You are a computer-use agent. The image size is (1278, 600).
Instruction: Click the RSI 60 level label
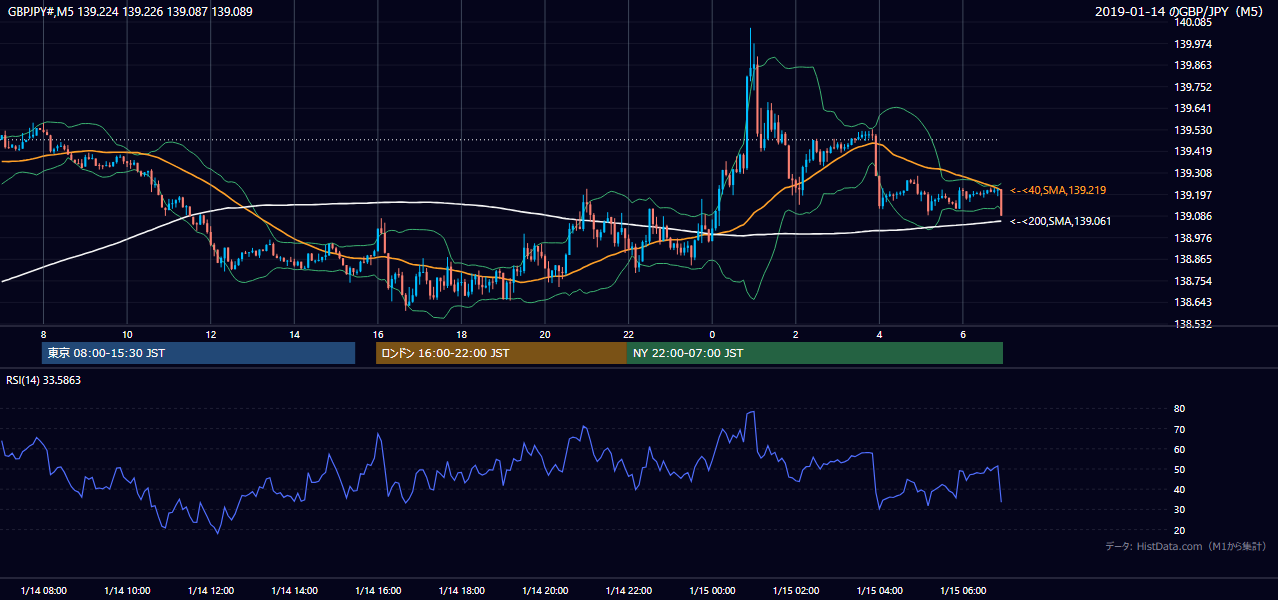(x=1179, y=449)
